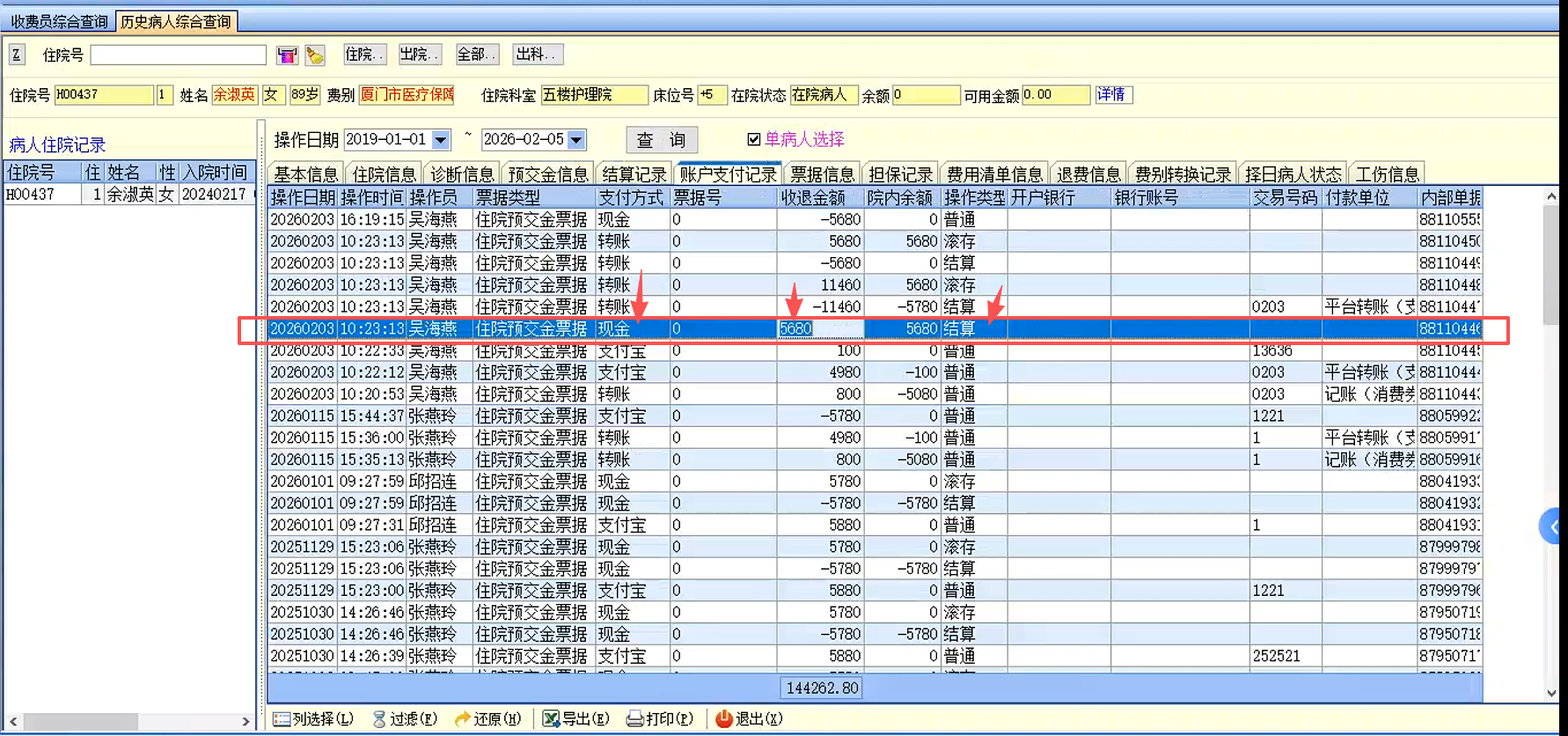The height and width of the screenshot is (736, 1568).
Task: Click the 可用金额 field 0.00
Action: tap(1056, 94)
